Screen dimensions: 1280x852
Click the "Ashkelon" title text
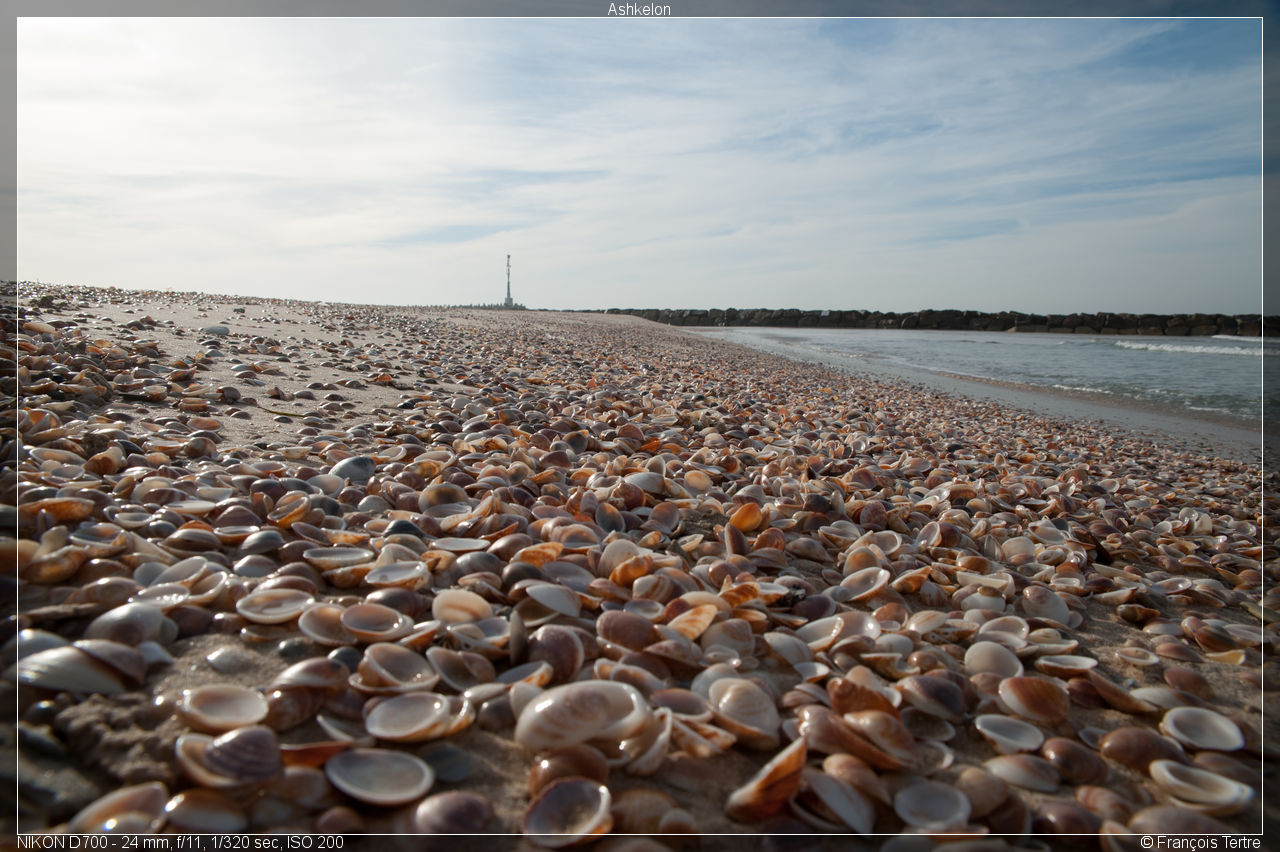pos(639,9)
